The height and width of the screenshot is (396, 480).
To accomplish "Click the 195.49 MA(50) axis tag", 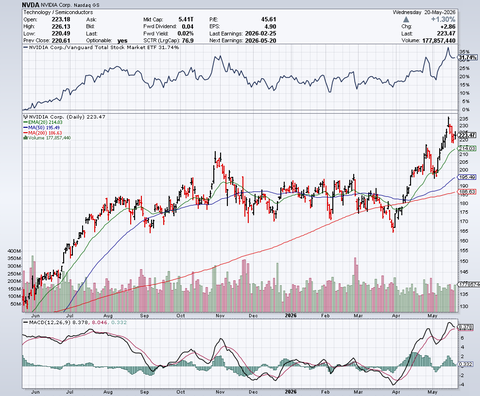I will pos(468,177).
